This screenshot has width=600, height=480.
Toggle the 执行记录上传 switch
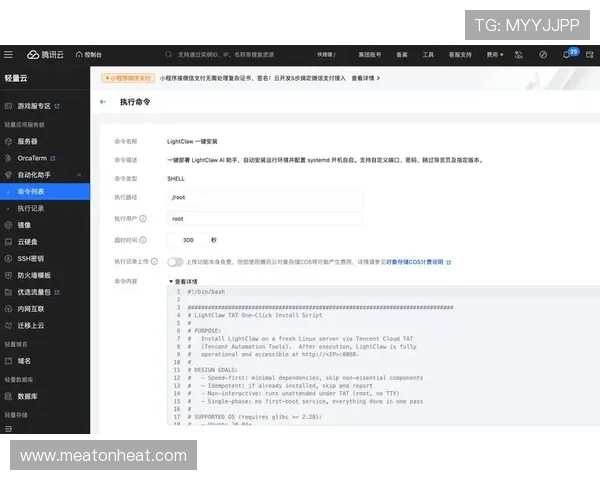175,262
